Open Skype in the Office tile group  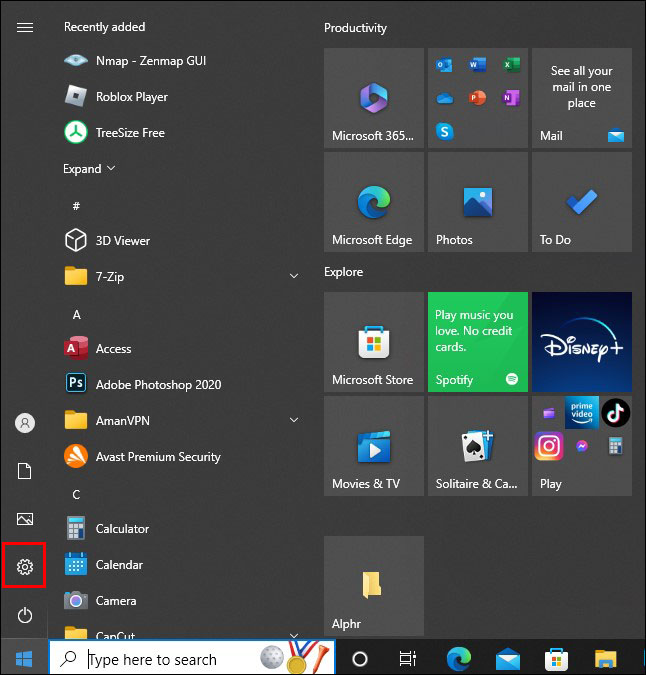pos(444,131)
